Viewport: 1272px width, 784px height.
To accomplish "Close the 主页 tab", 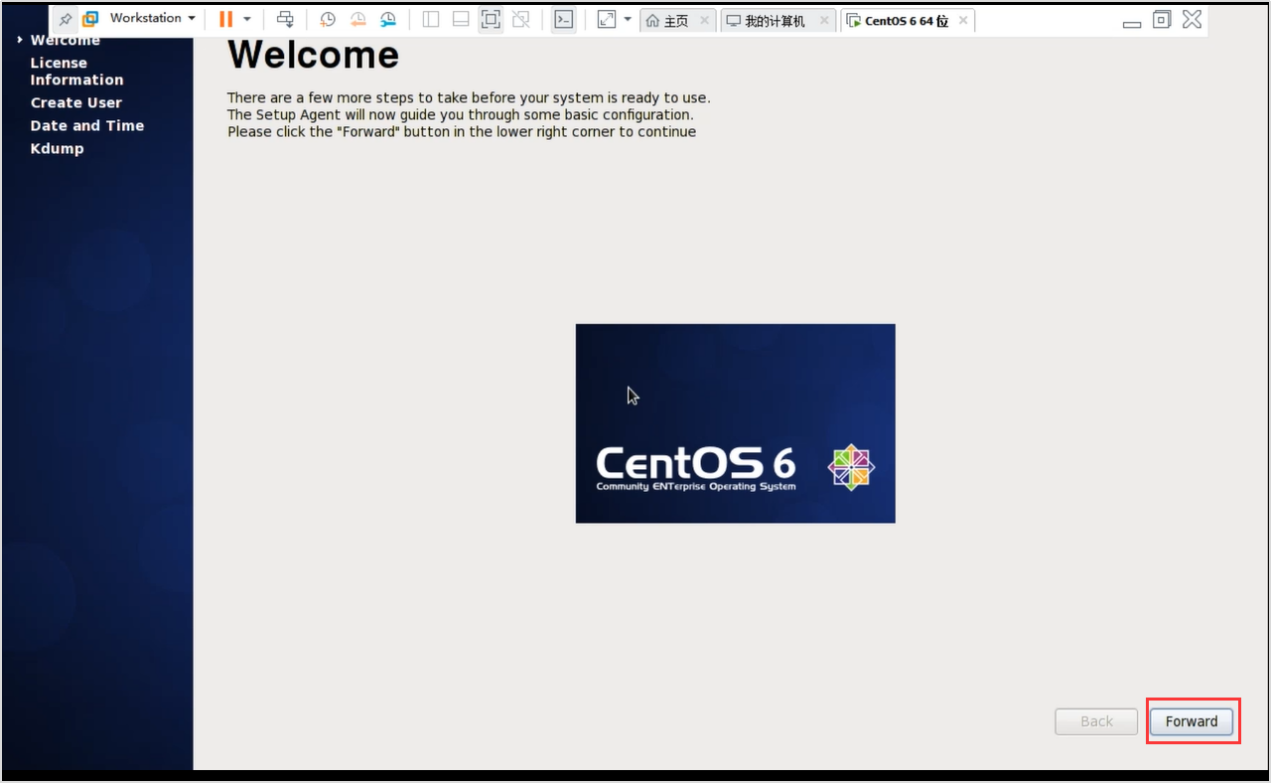I will 705,21.
